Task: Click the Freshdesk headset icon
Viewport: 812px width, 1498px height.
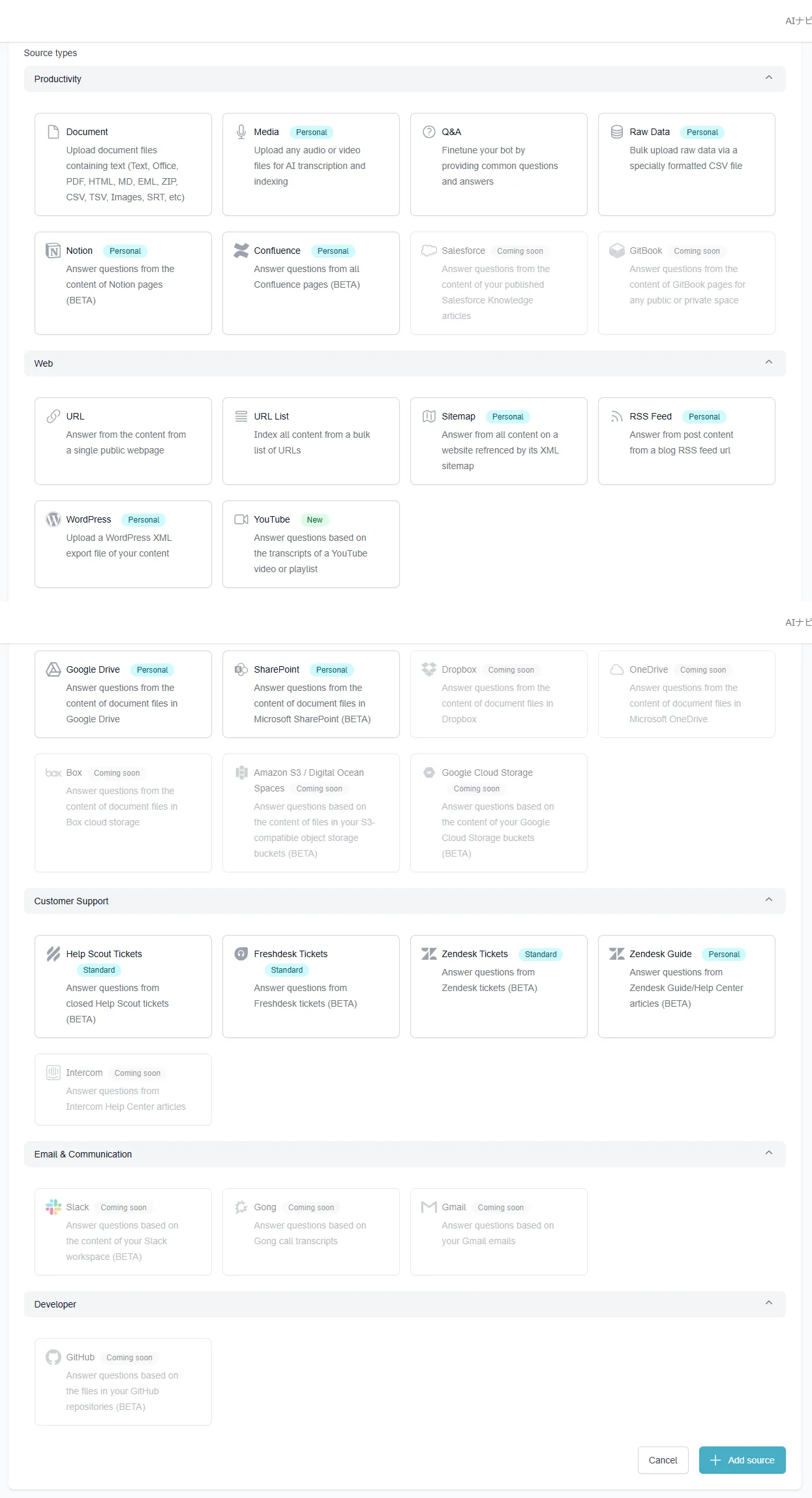Action: click(x=241, y=954)
